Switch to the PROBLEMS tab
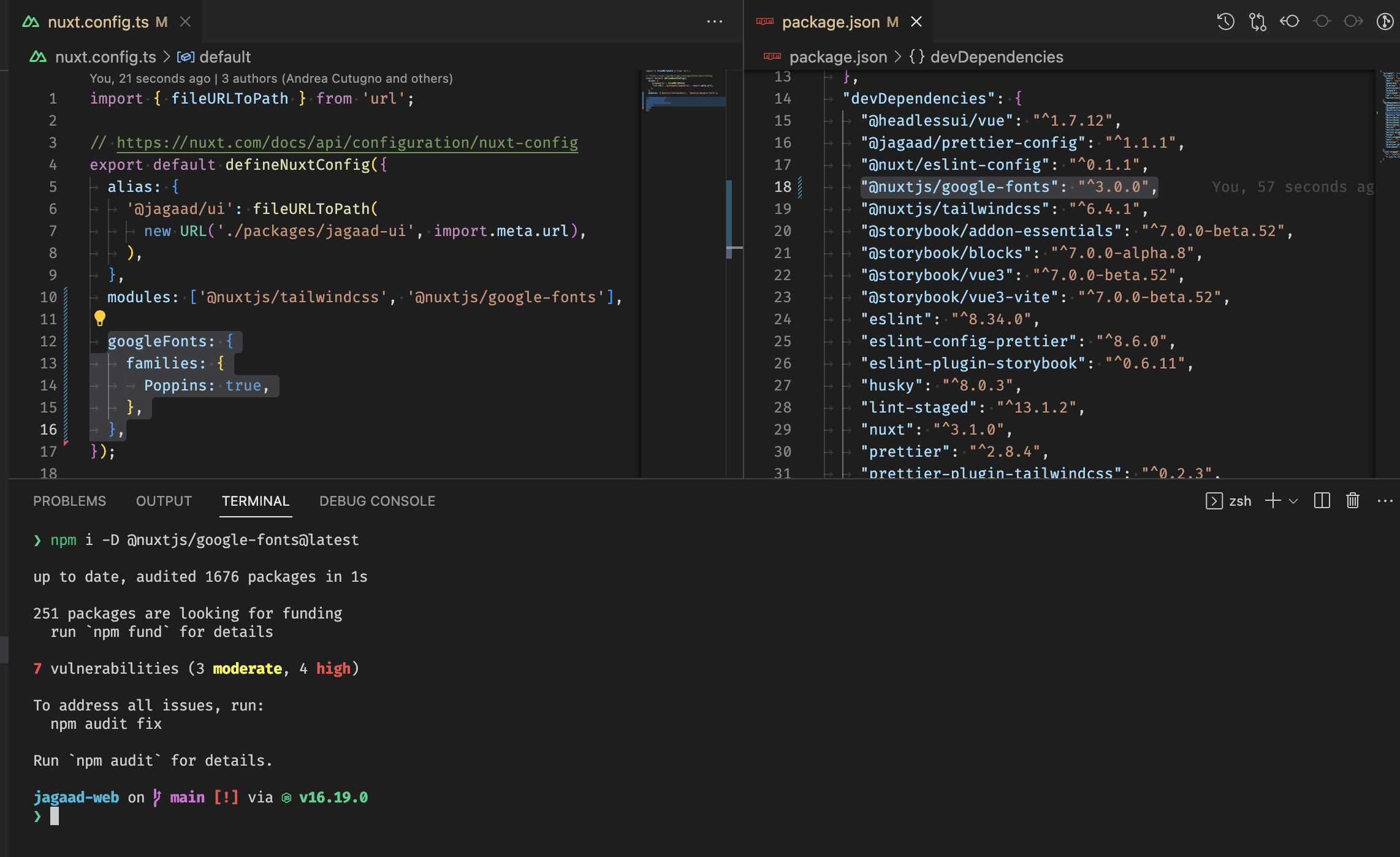Screen dimensions: 1400x857 coord(69,501)
